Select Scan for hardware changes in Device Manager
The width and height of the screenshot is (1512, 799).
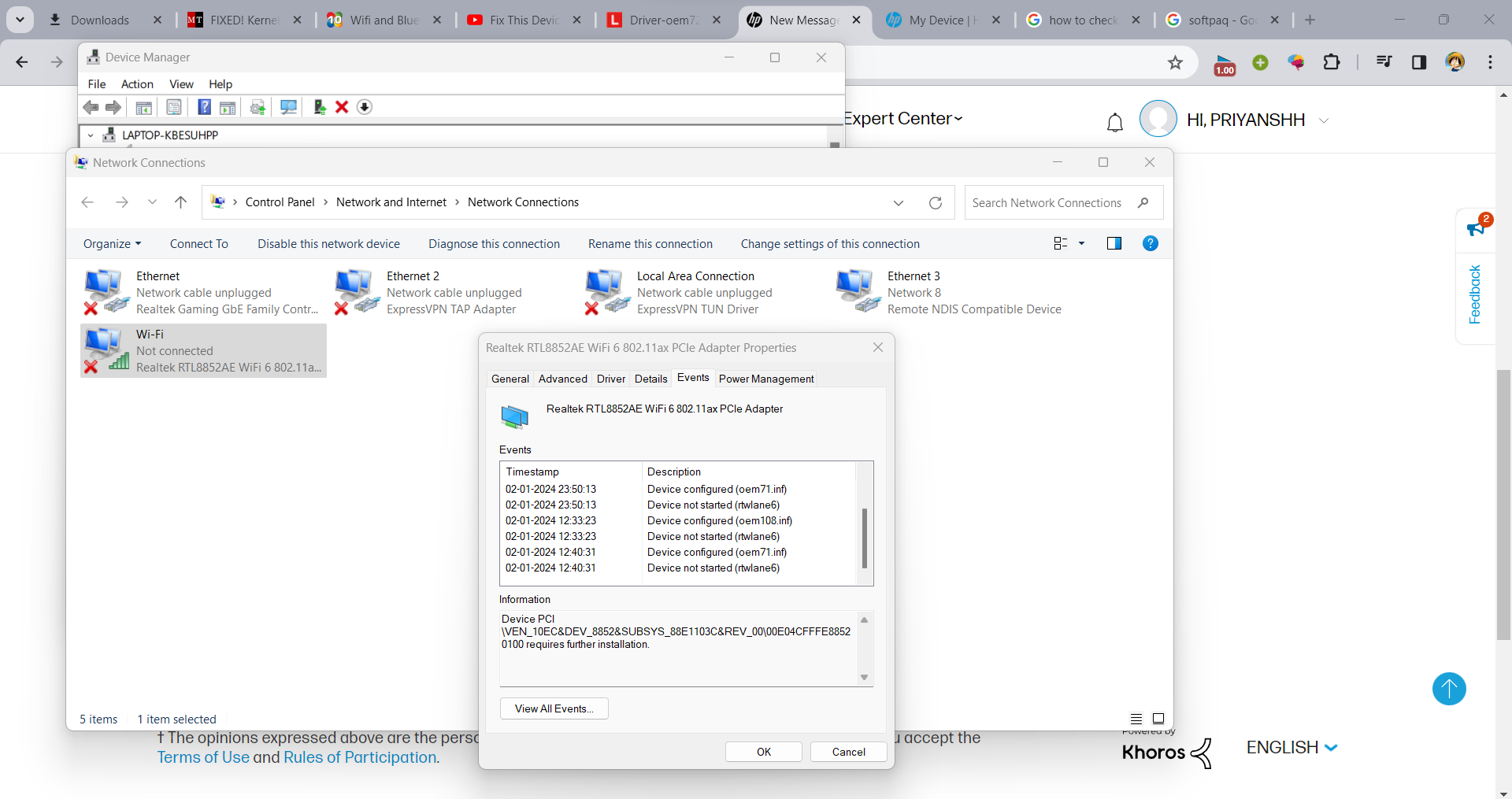pos(288,107)
